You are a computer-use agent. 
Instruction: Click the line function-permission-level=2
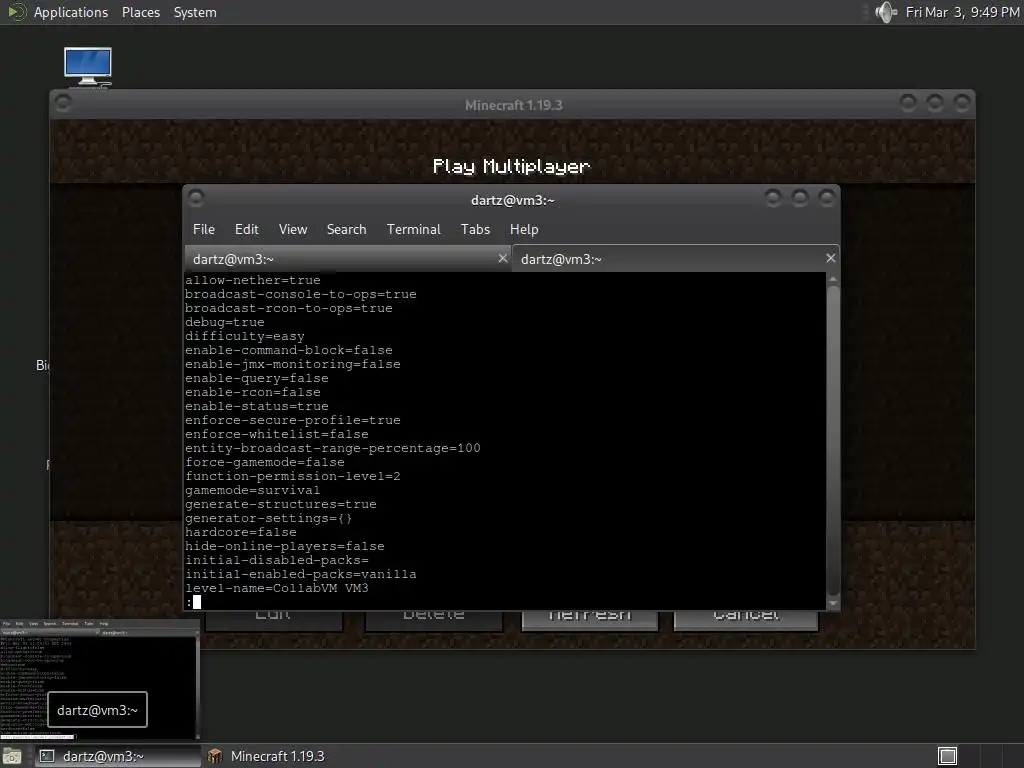click(x=293, y=476)
